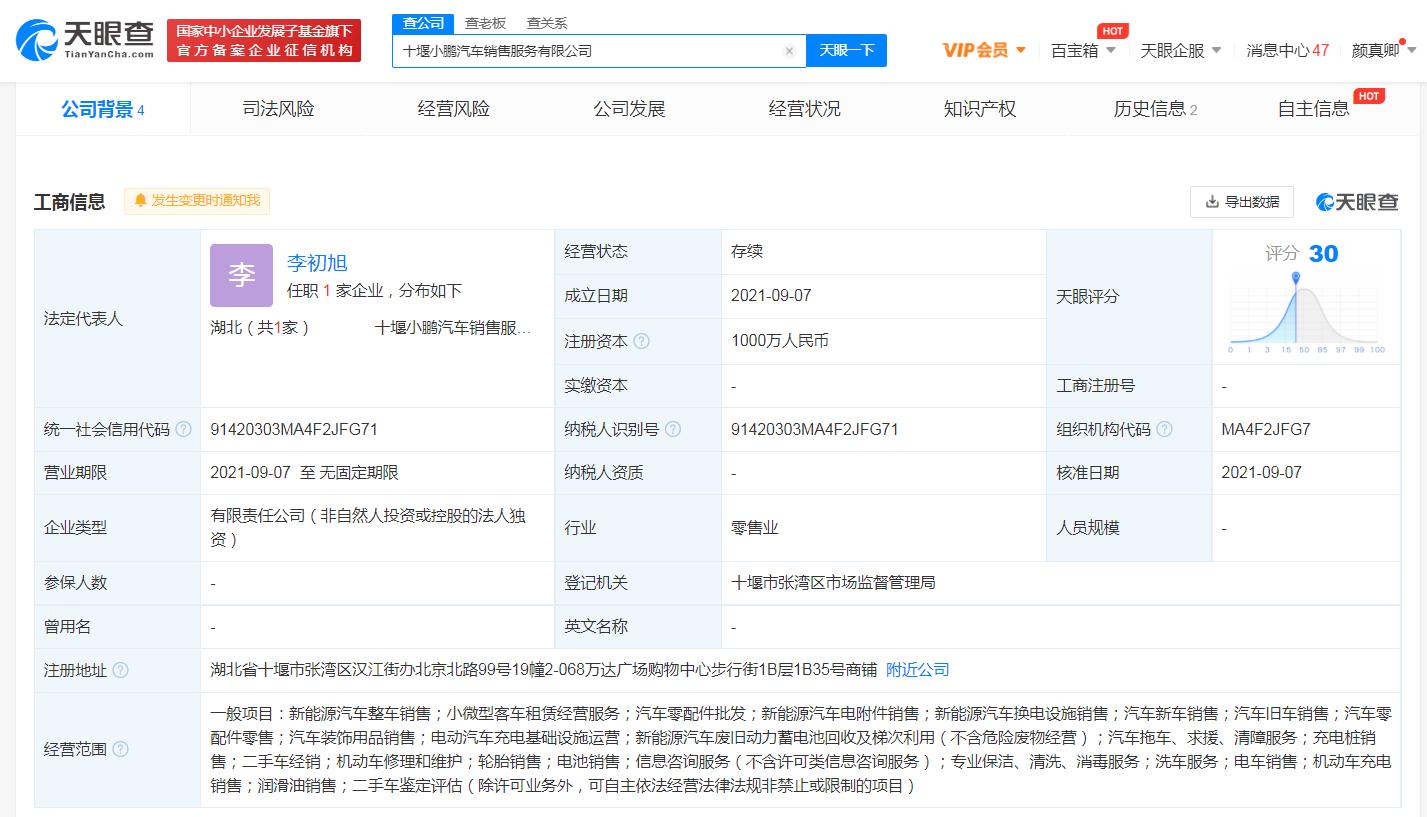The width and height of the screenshot is (1427, 817).
Task: Click the 天眼评分 score distribution chart
Action: click(x=1305, y=312)
